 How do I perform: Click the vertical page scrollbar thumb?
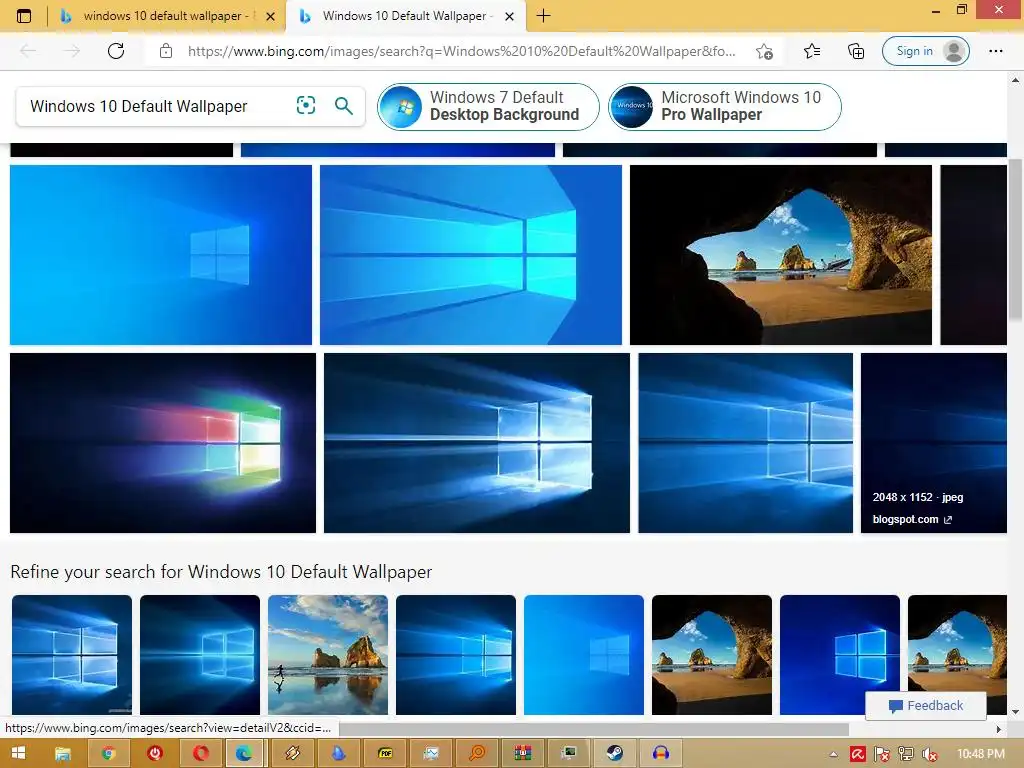(1015, 239)
